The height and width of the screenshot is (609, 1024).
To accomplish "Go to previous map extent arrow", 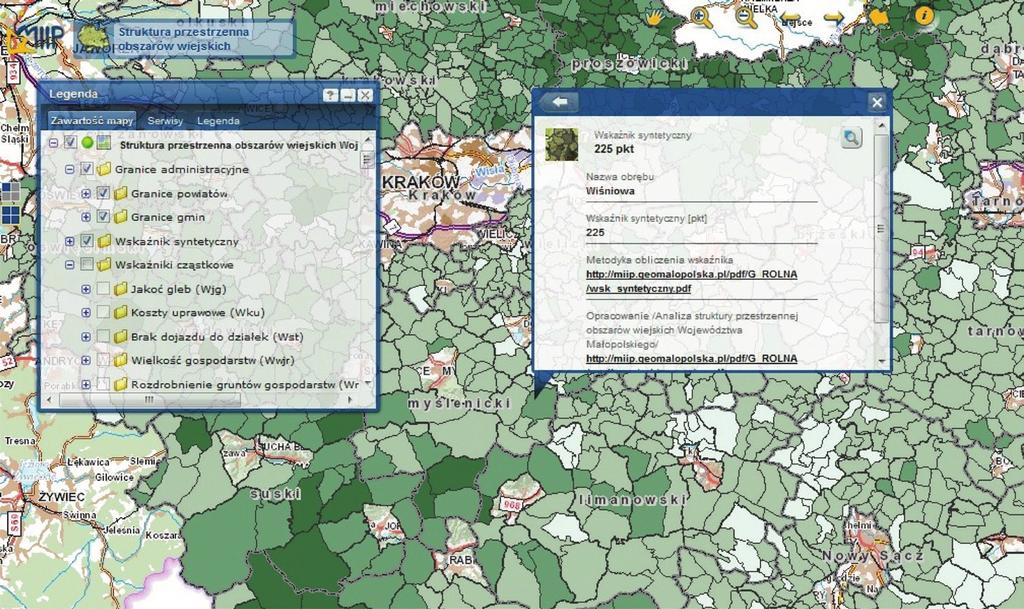I will coord(790,18).
